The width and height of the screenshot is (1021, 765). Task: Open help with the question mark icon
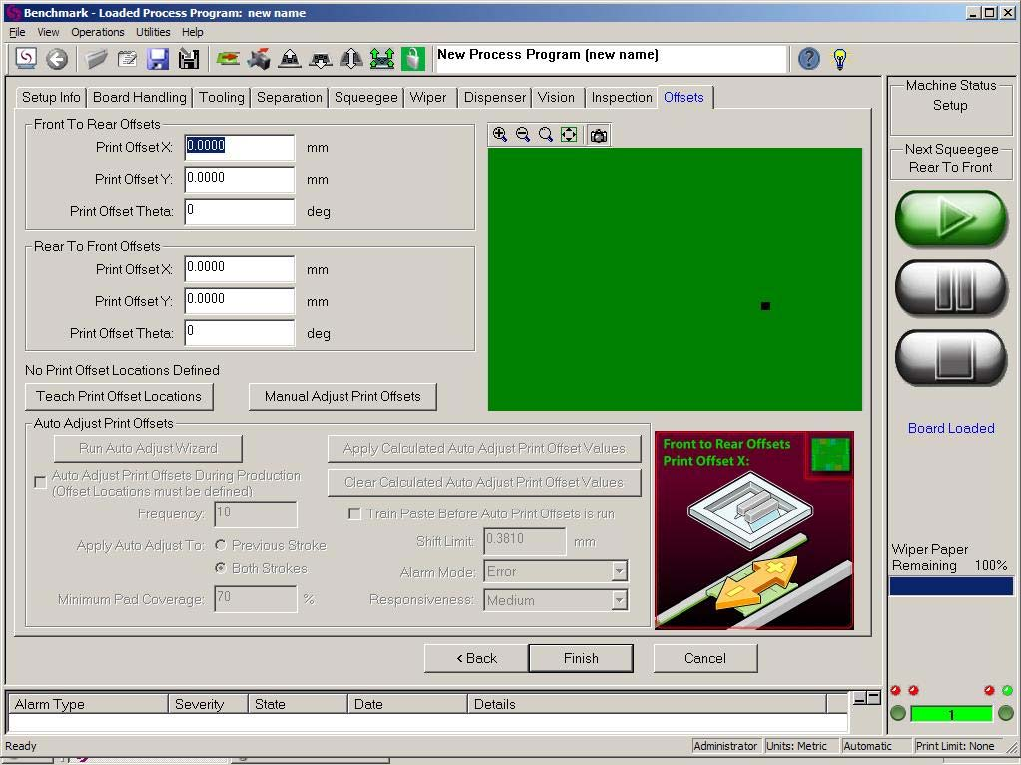click(x=808, y=59)
